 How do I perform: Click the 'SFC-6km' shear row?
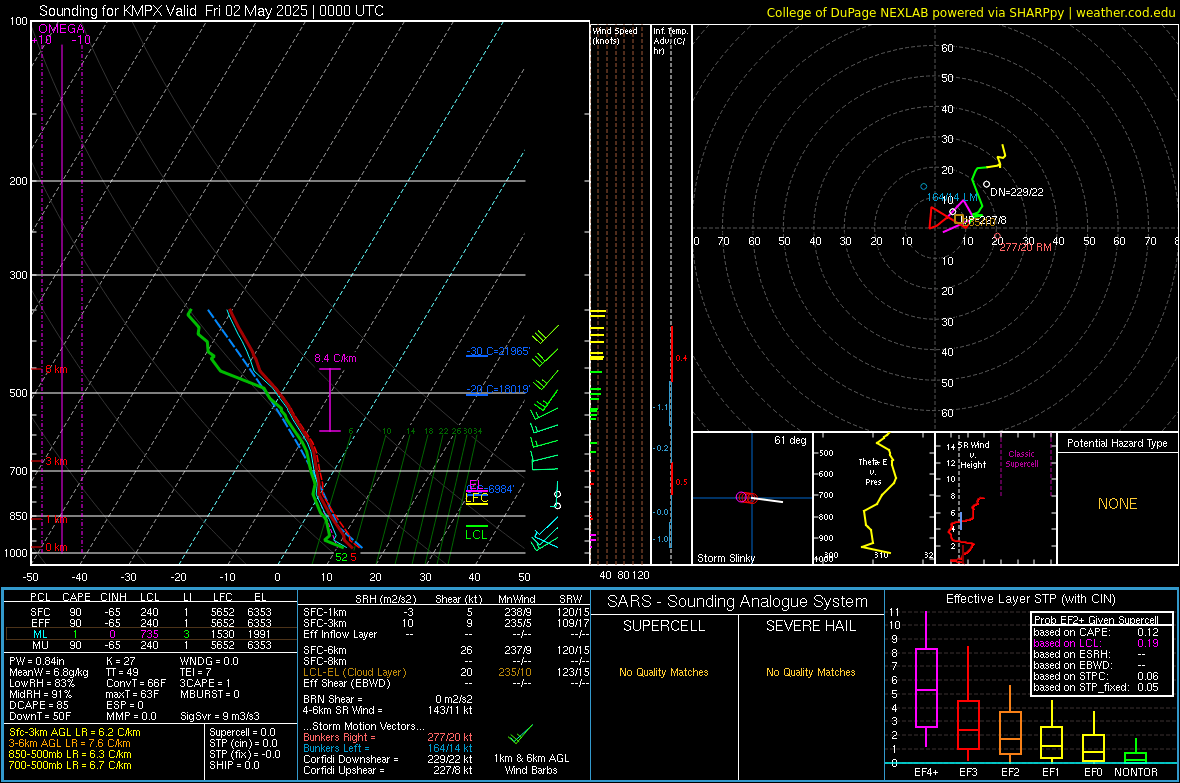coord(446,650)
